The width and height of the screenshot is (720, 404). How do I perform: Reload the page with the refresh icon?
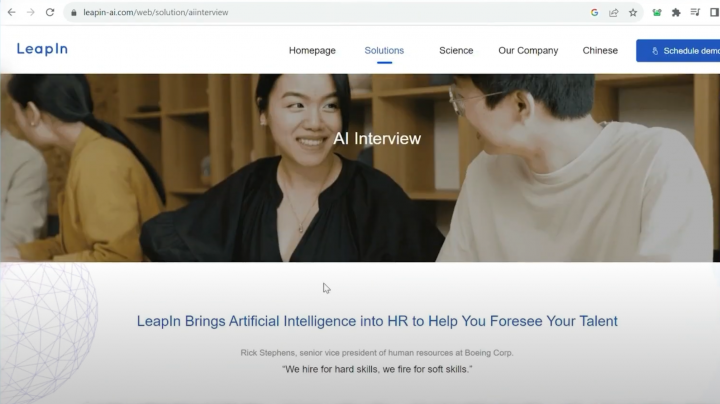pyautogui.click(x=50, y=12)
